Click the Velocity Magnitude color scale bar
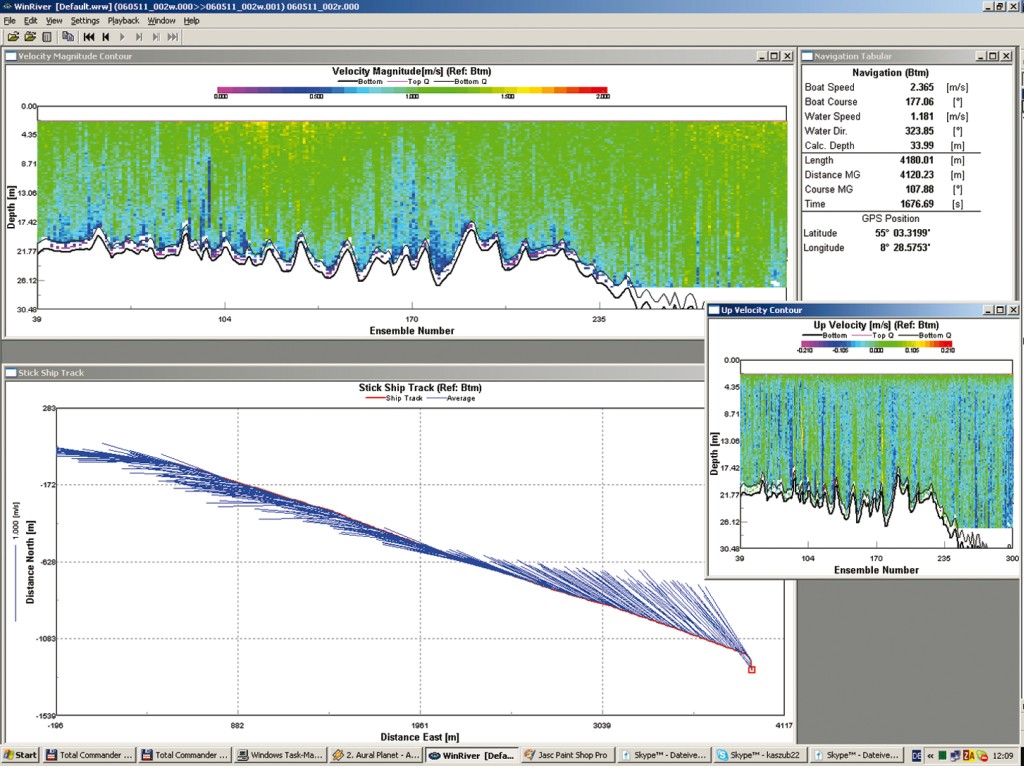 click(x=411, y=90)
